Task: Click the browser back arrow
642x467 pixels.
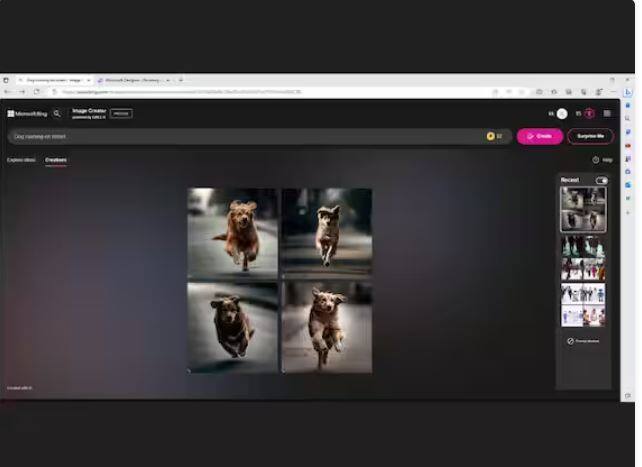Action: [x=8, y=92]
